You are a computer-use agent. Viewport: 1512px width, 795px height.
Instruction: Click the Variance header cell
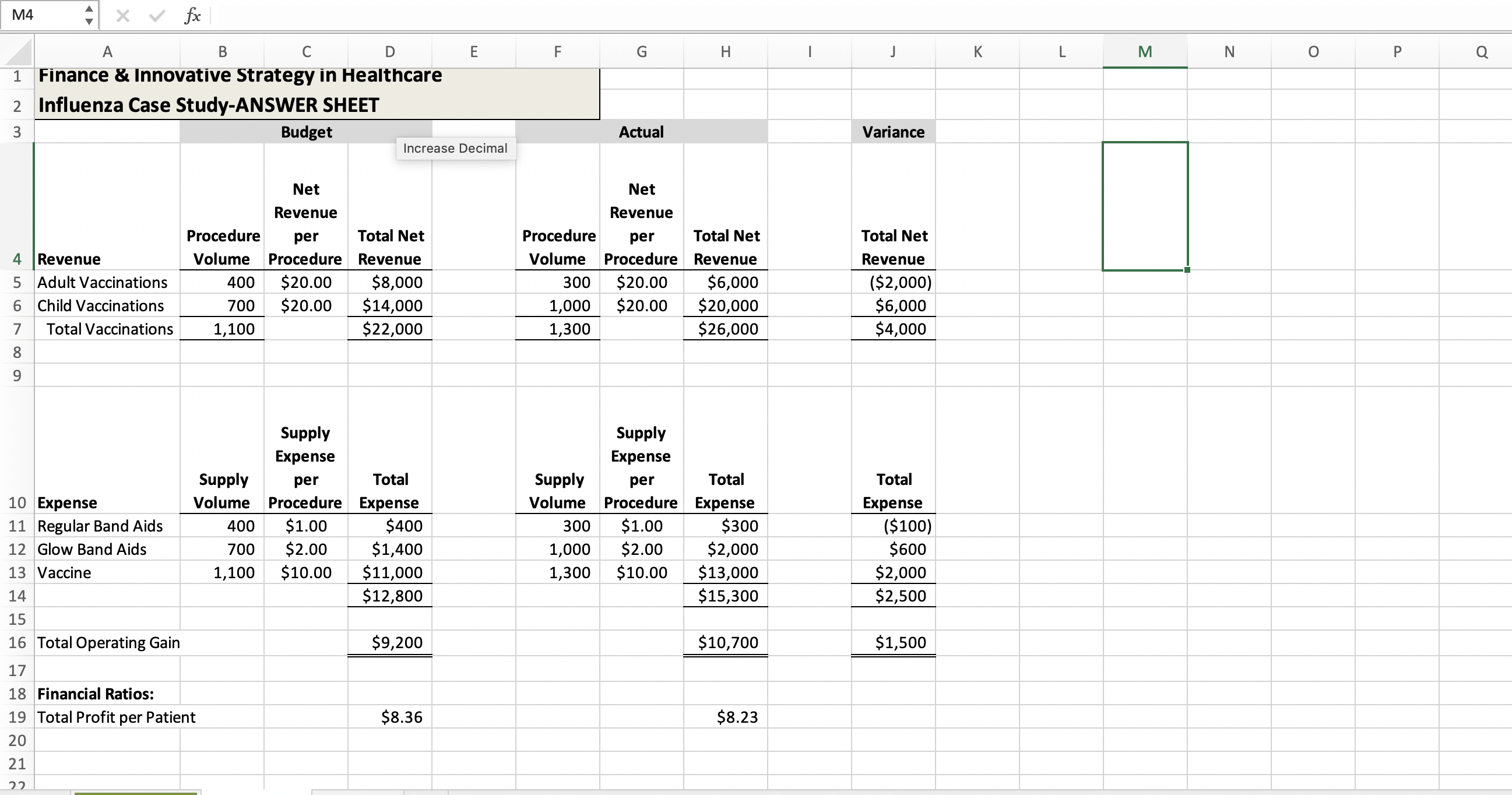click(893, 132)
